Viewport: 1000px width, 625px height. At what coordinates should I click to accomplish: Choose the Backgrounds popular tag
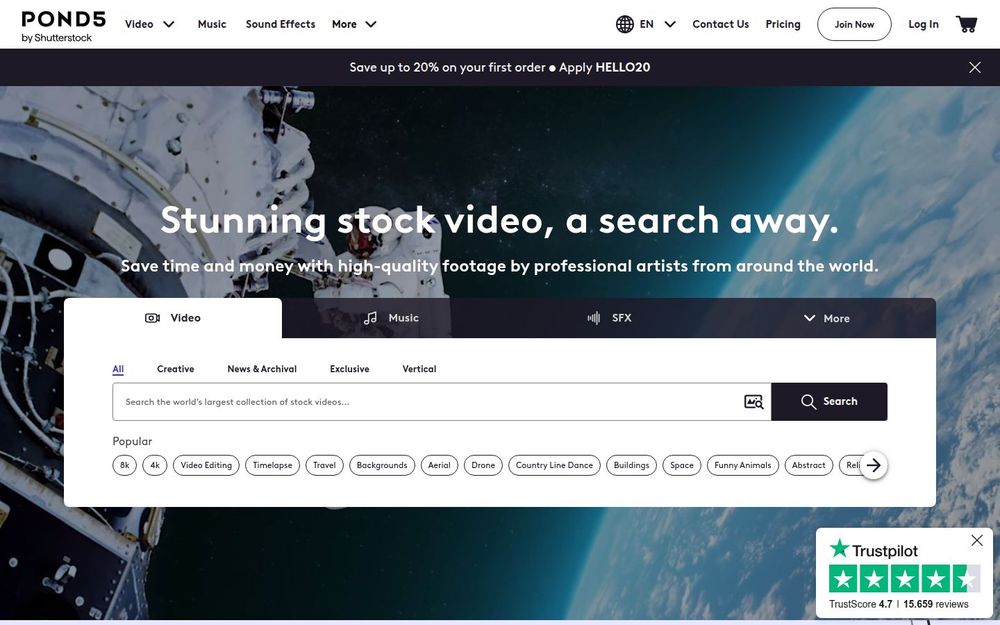(x=382, y=466)
